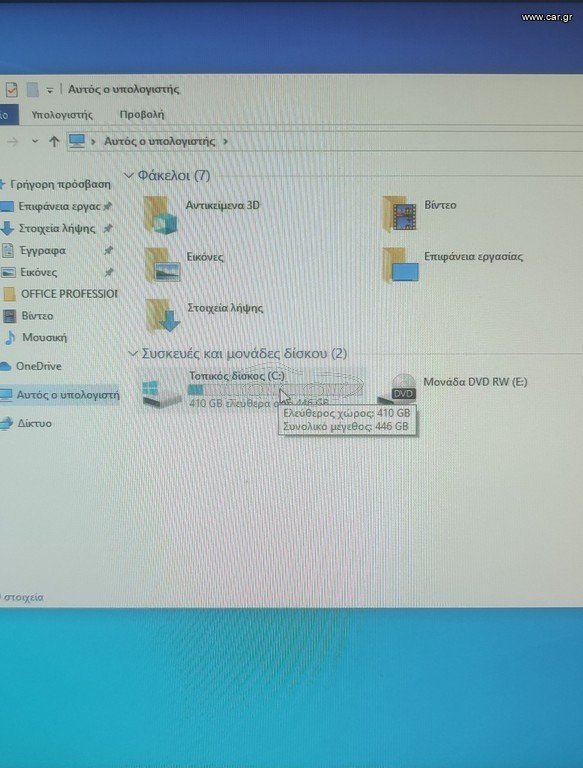Select the Εικόνες folder icon in main pane
The image size is (583, 768).
coord(162,265)
